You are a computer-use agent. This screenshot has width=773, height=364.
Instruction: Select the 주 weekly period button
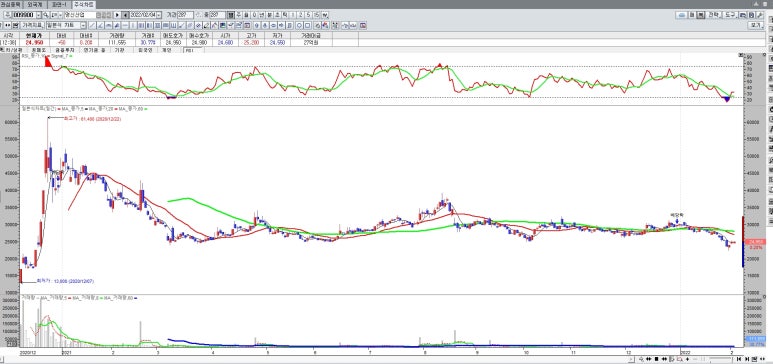[239, 15]
